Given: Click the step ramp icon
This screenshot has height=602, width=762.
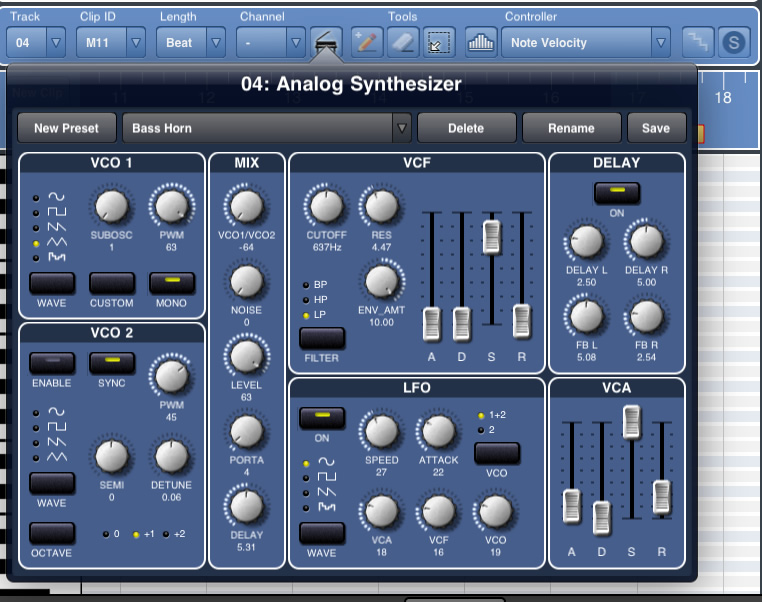Looking at the screenshot, I should pos(698,43).
